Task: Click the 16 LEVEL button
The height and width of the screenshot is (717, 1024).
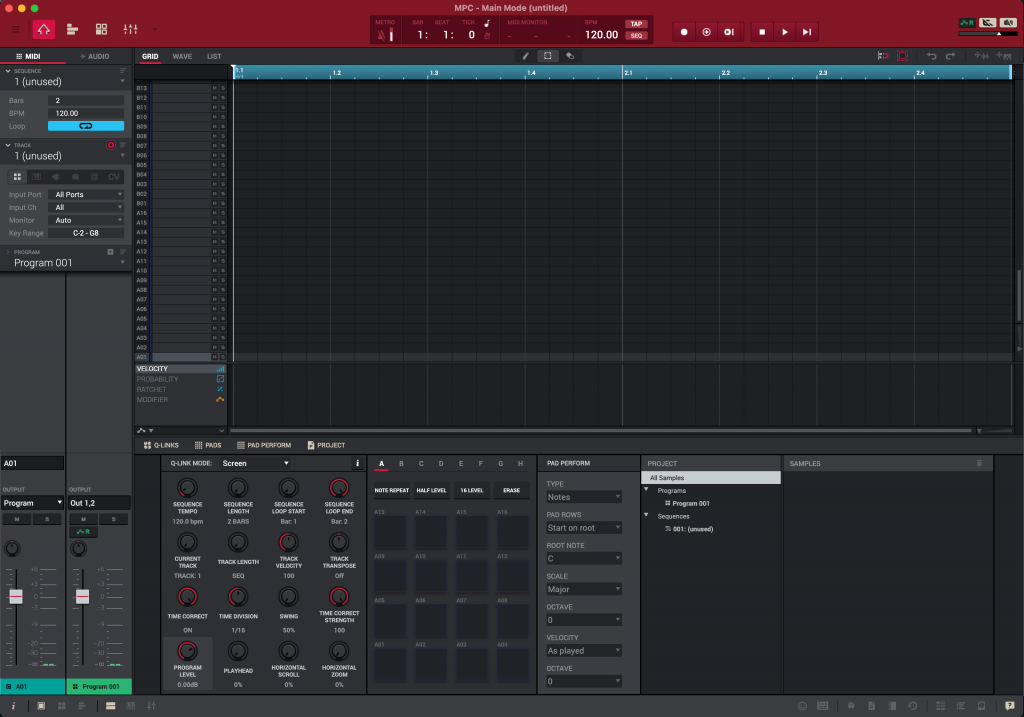Action: coord(471,490)
